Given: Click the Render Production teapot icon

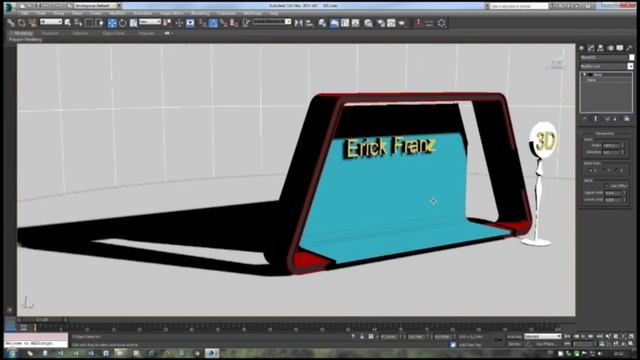Looking at the screenshot, I should coord(402,23).
